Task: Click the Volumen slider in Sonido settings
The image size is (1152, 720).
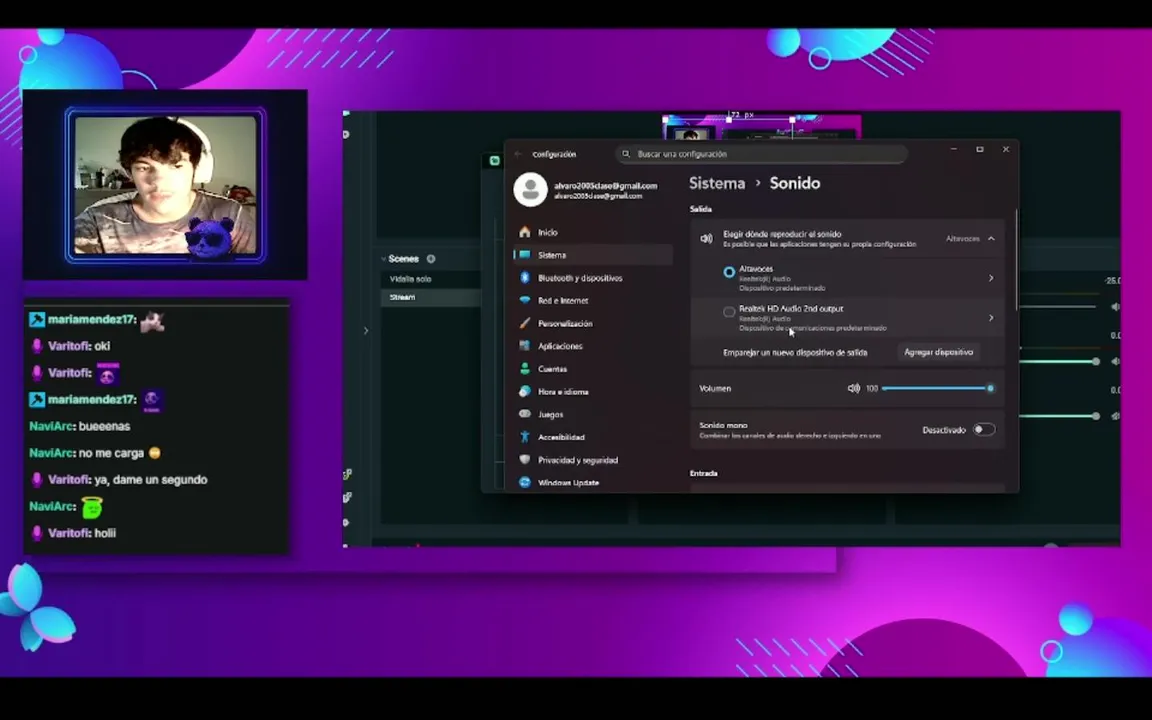Action: pos(937,388)
